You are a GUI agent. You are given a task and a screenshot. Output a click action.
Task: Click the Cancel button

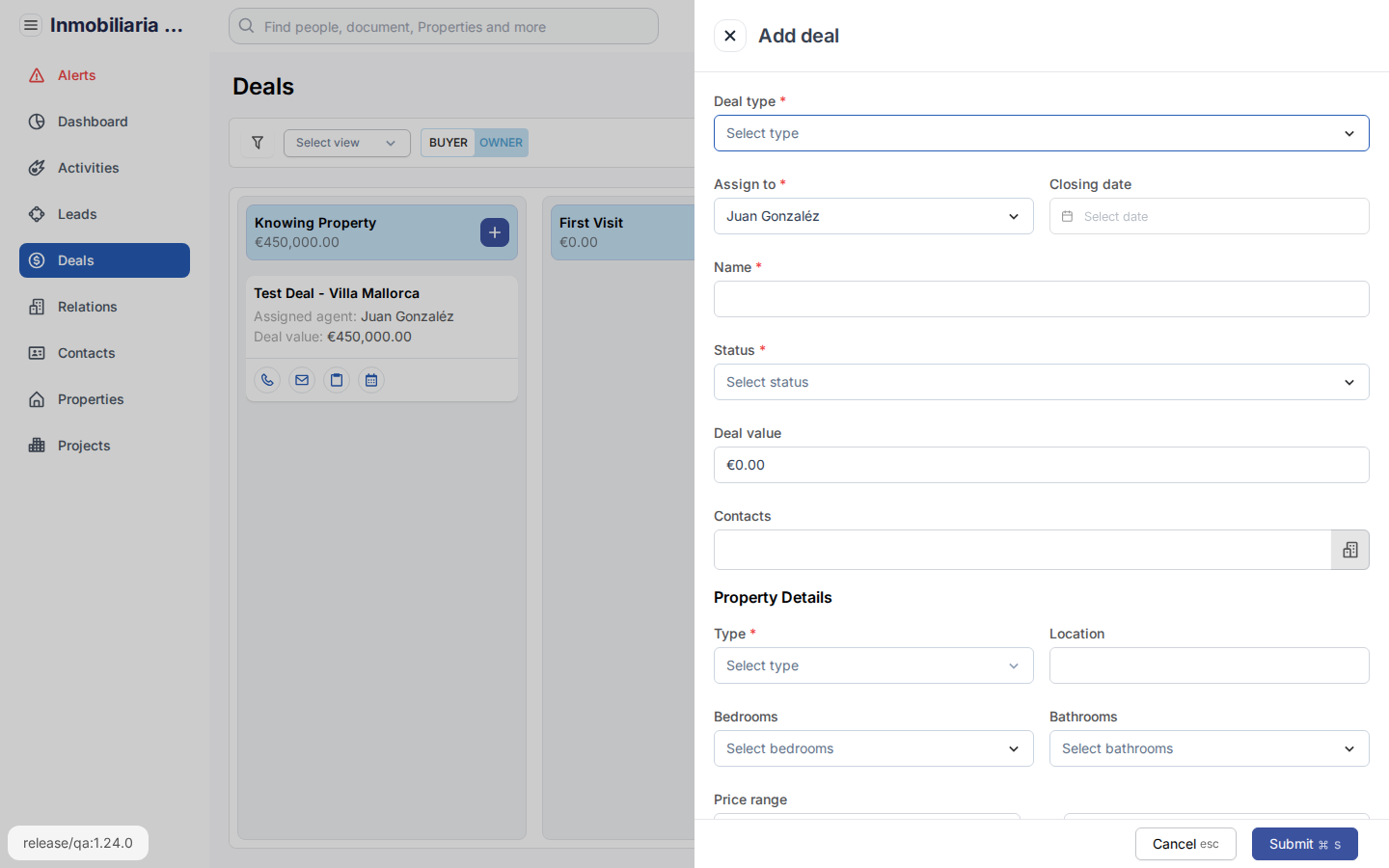coord(1185,844)
